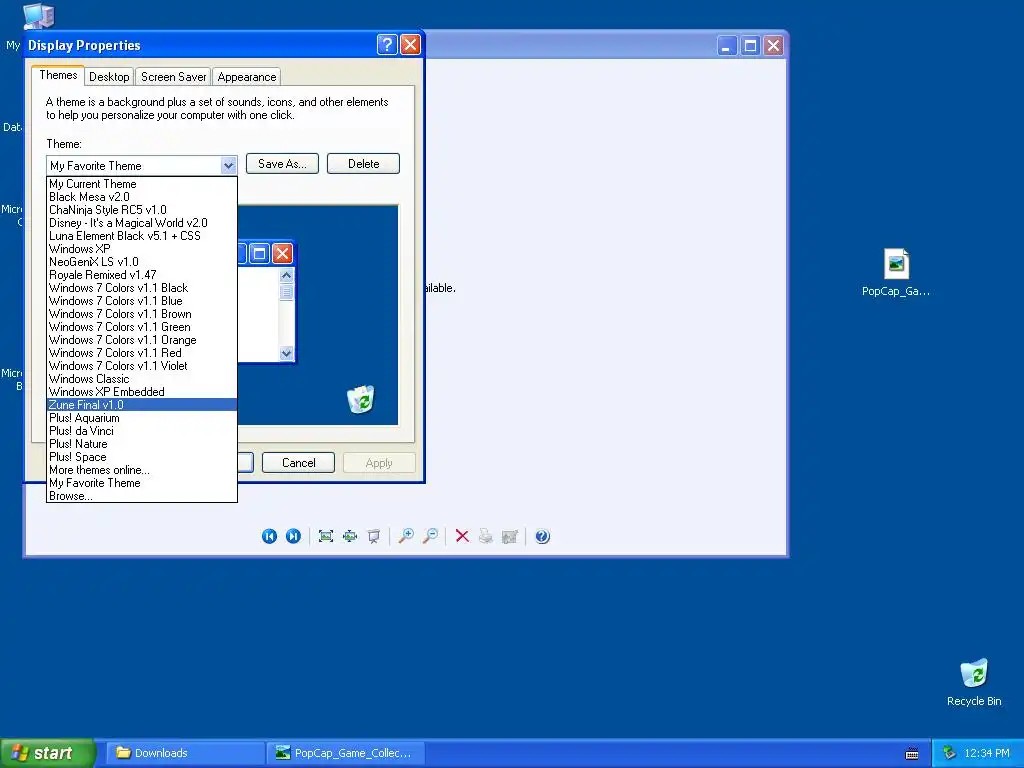
Task: Select Windows 7 Colors v1.1 Red
Action: click(142, 353)
